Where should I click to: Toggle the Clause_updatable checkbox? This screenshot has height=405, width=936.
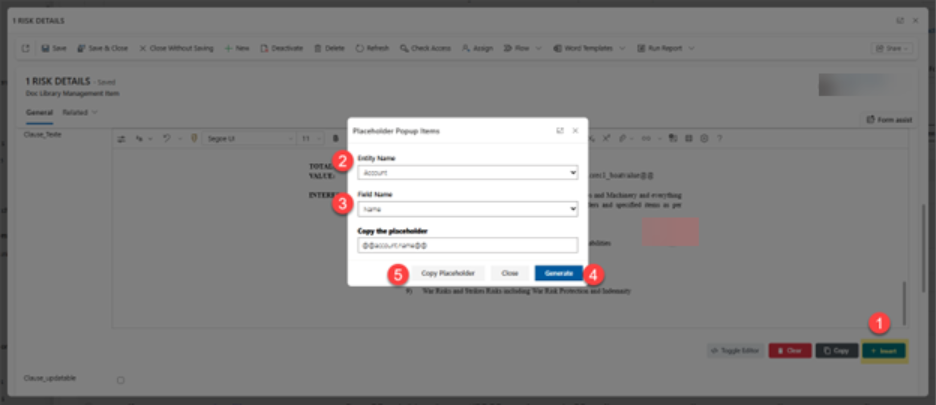coord(121,380)
